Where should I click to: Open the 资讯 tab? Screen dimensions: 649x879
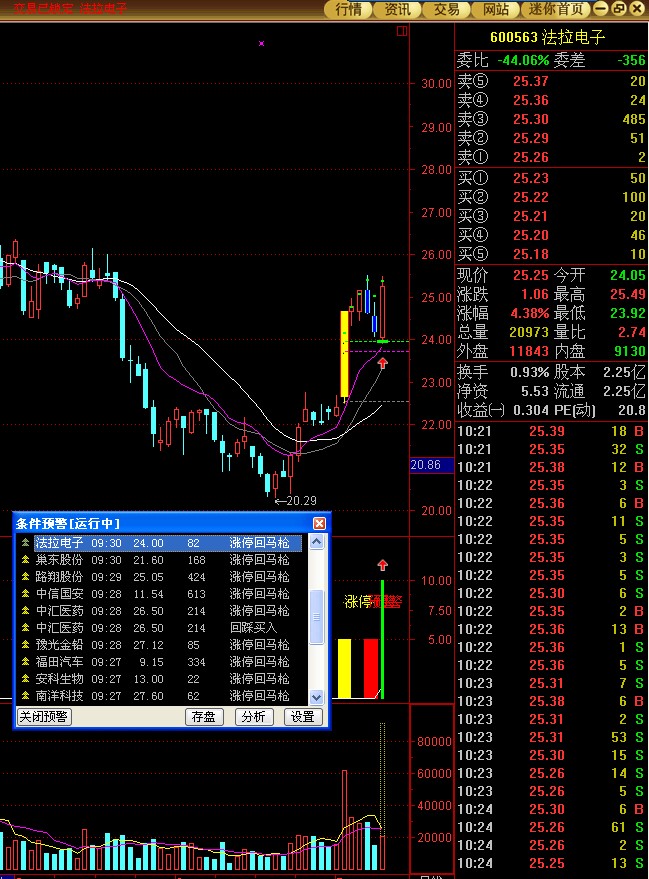[x=397, y=9]
